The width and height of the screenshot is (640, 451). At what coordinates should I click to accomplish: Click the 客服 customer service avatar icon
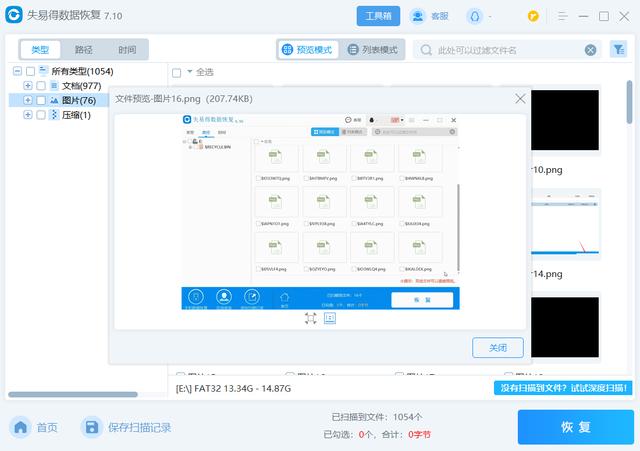pos(417,16)
